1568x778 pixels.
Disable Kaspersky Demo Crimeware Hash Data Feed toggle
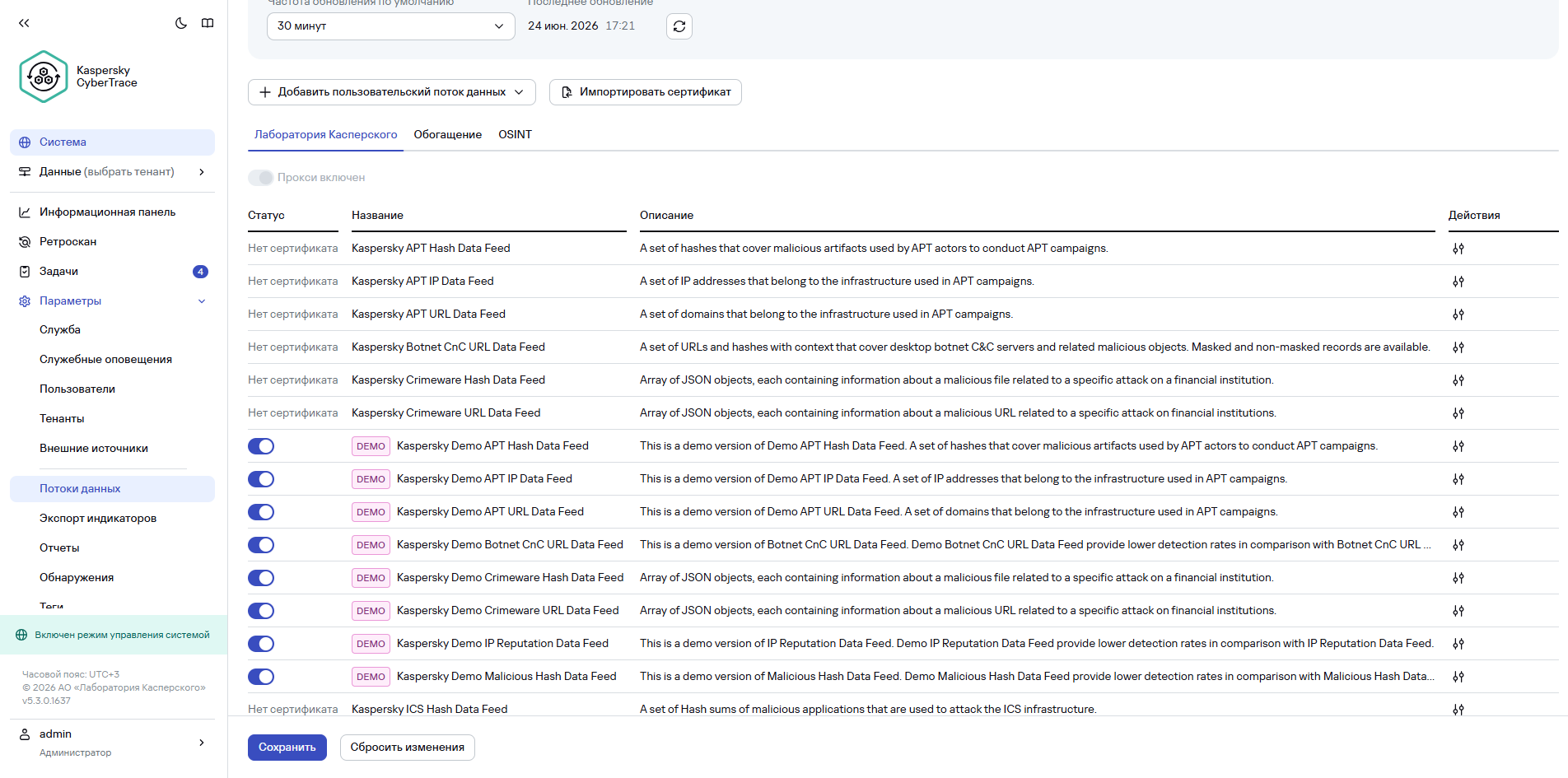(x=261, y=578)
